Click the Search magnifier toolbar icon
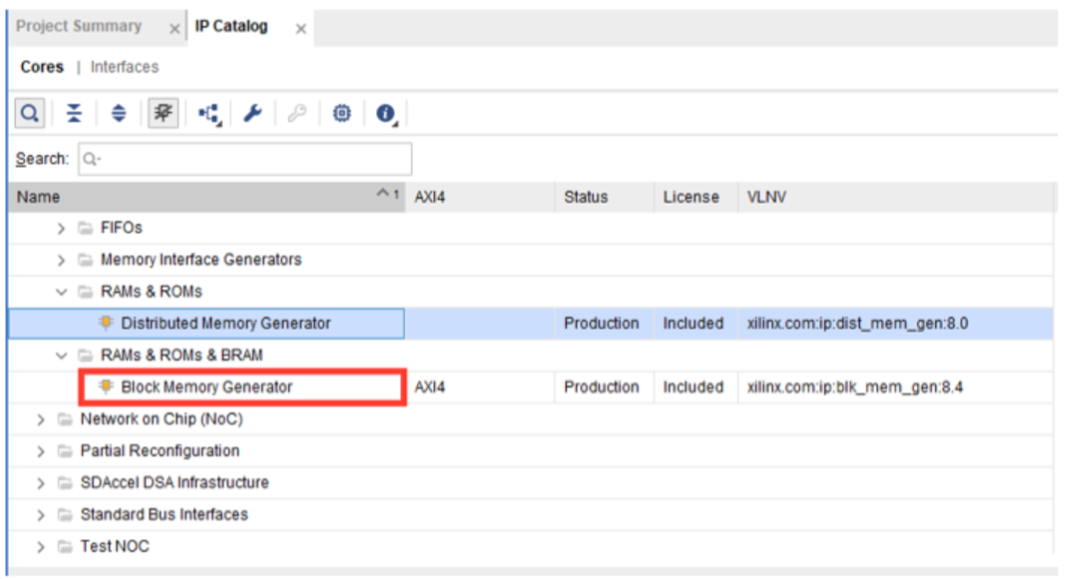Viewport: 1066px width, 579px height. [30, 114]
